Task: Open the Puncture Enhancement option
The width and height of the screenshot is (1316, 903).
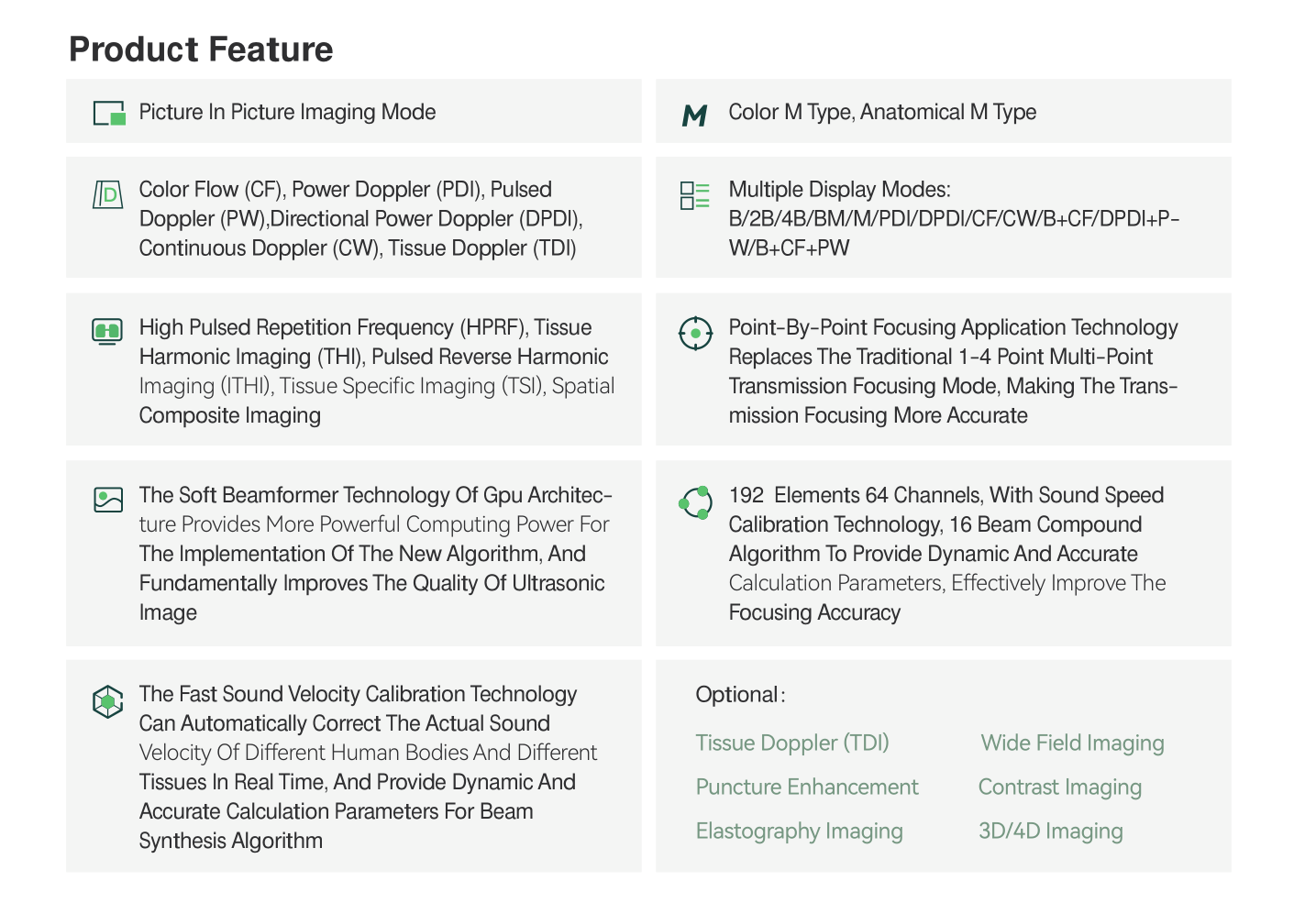Action: (x=807, y=787)
